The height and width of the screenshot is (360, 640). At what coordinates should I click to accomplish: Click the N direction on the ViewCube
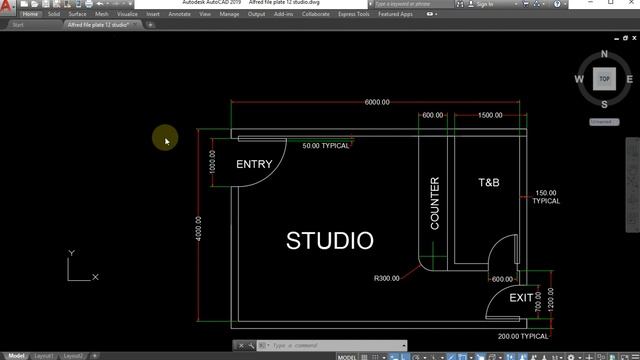point(604,54)
